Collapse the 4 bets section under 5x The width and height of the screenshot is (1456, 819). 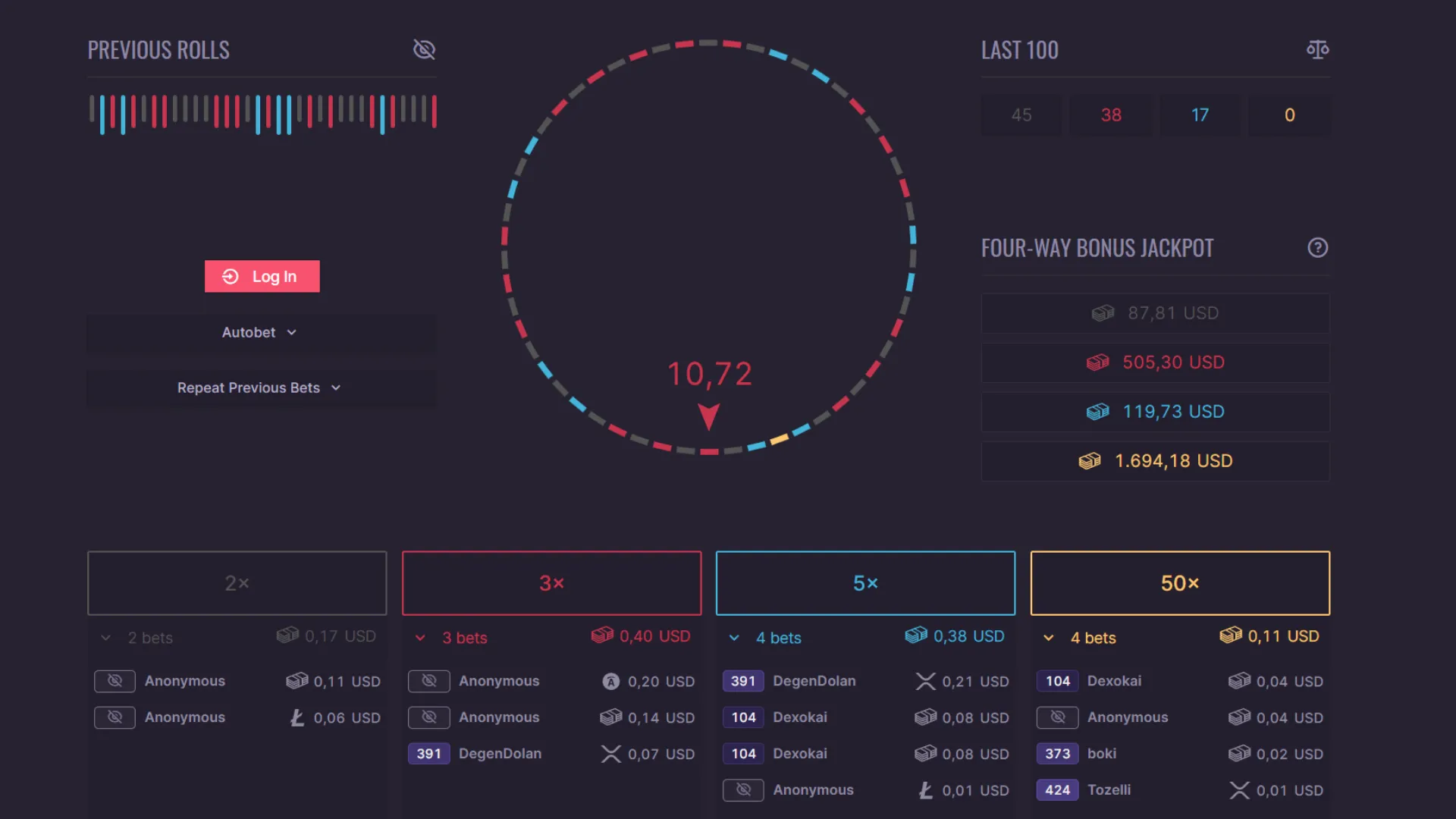coord(735,637)
